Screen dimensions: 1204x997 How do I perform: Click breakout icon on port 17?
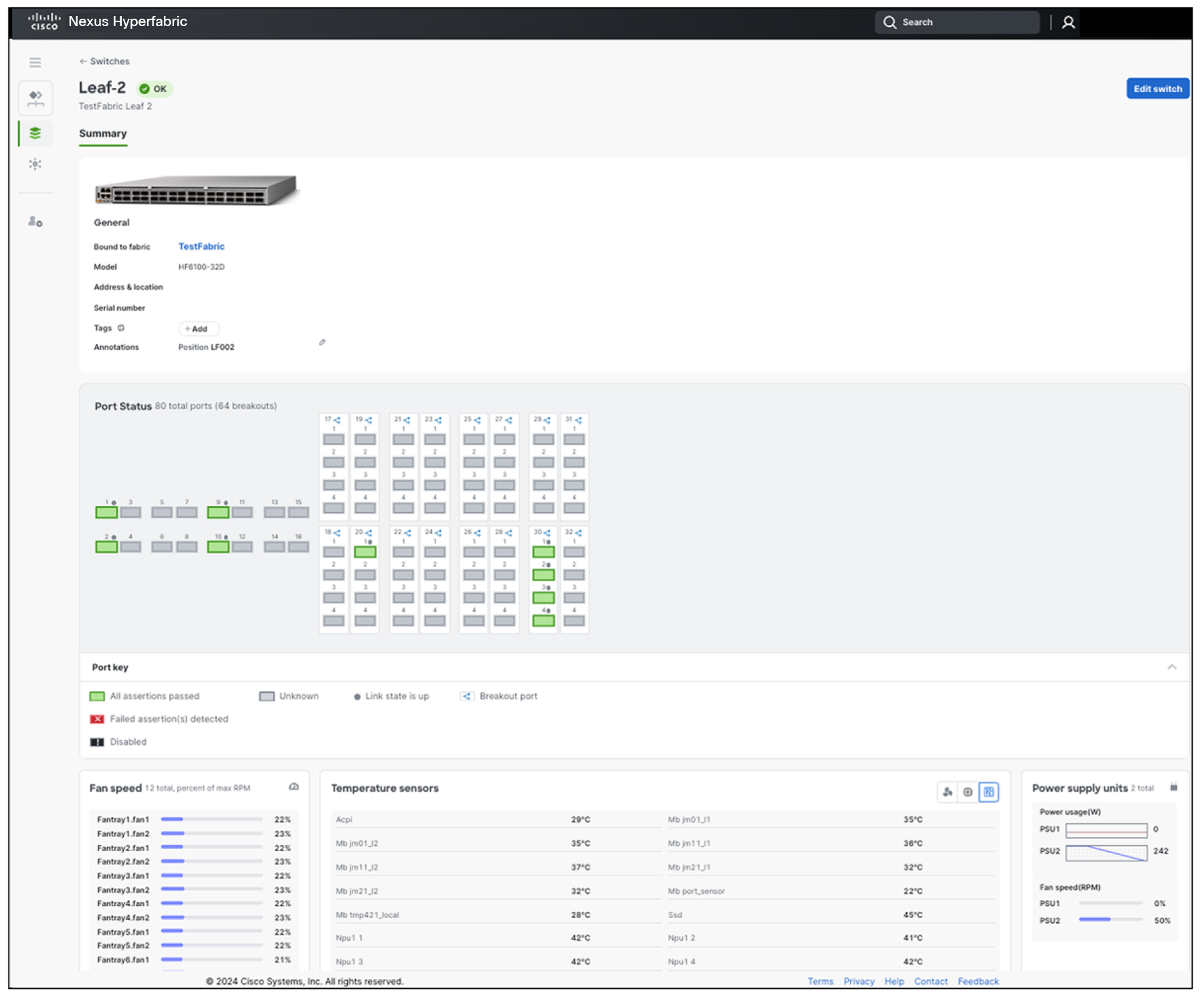click(x=337, y=420)
